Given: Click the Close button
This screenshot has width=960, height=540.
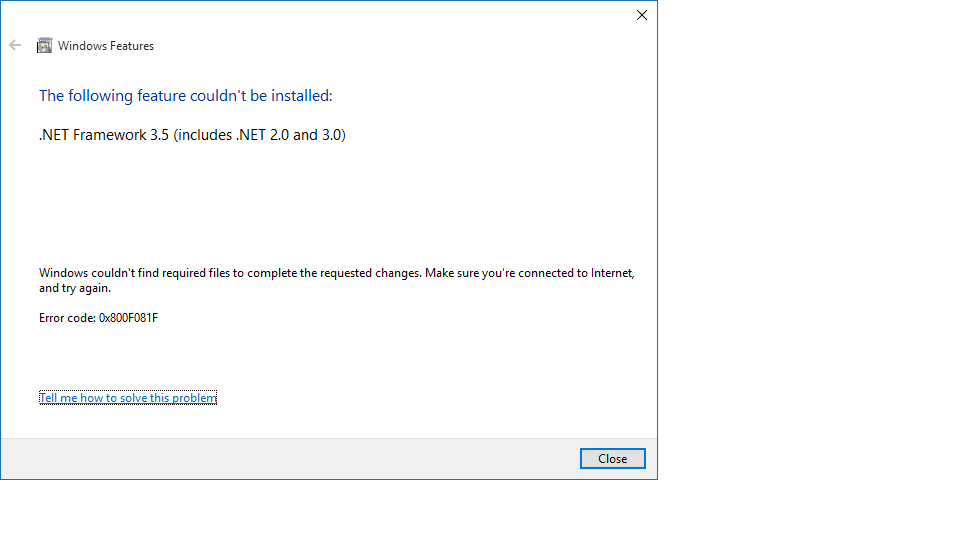Looking at the screenshot, I should point(612,459).
